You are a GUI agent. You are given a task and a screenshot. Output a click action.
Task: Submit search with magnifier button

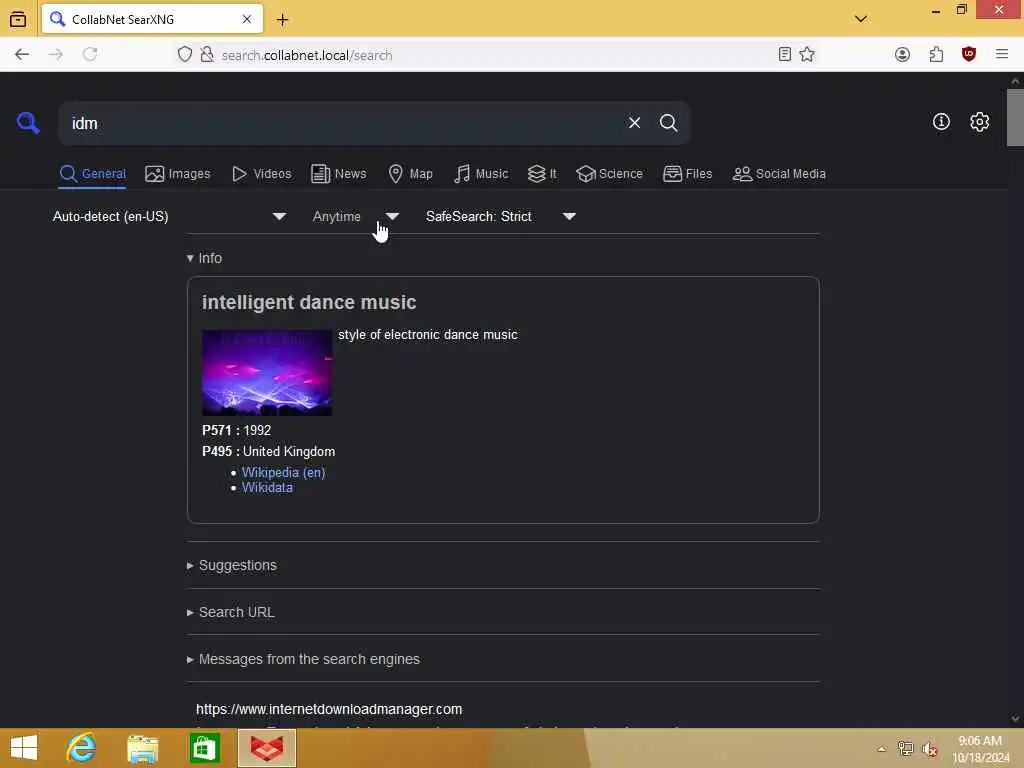click(x=668, y=123)
